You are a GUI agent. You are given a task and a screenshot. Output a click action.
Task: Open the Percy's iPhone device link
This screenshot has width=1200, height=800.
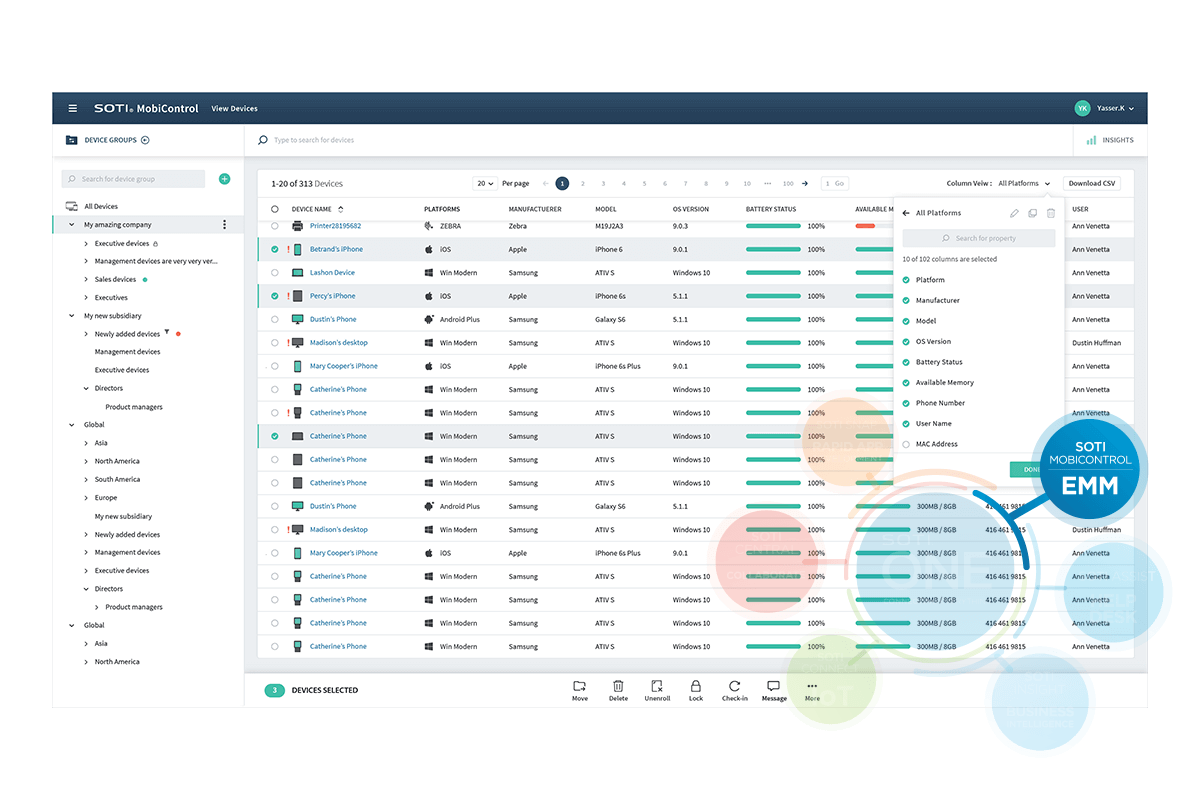332,296
